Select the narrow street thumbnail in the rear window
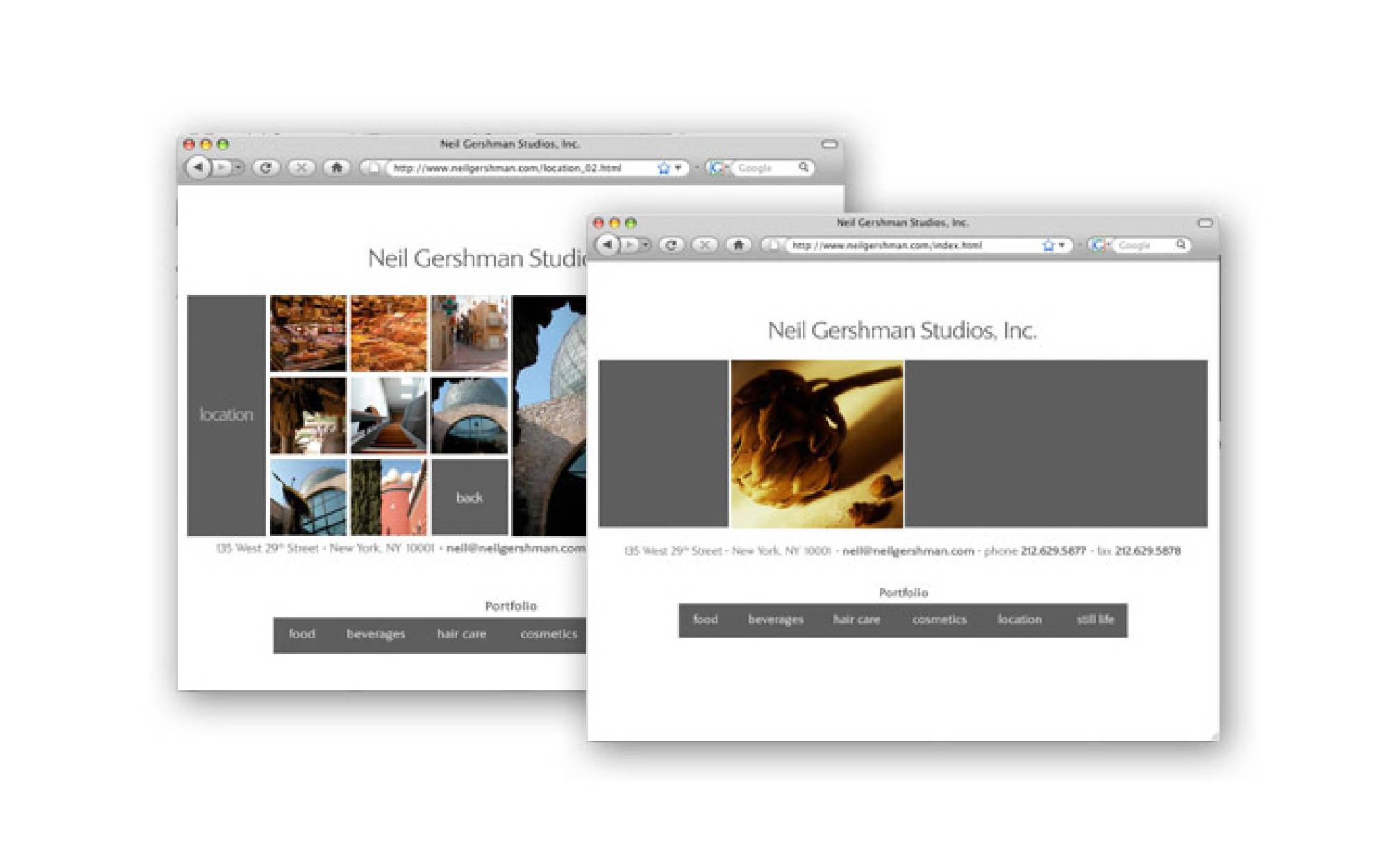Viewport: 1389px width, 868px height. click(469, 333)
